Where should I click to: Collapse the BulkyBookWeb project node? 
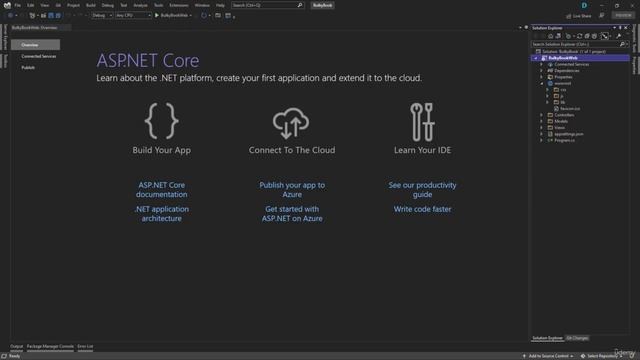pos(536,58)
